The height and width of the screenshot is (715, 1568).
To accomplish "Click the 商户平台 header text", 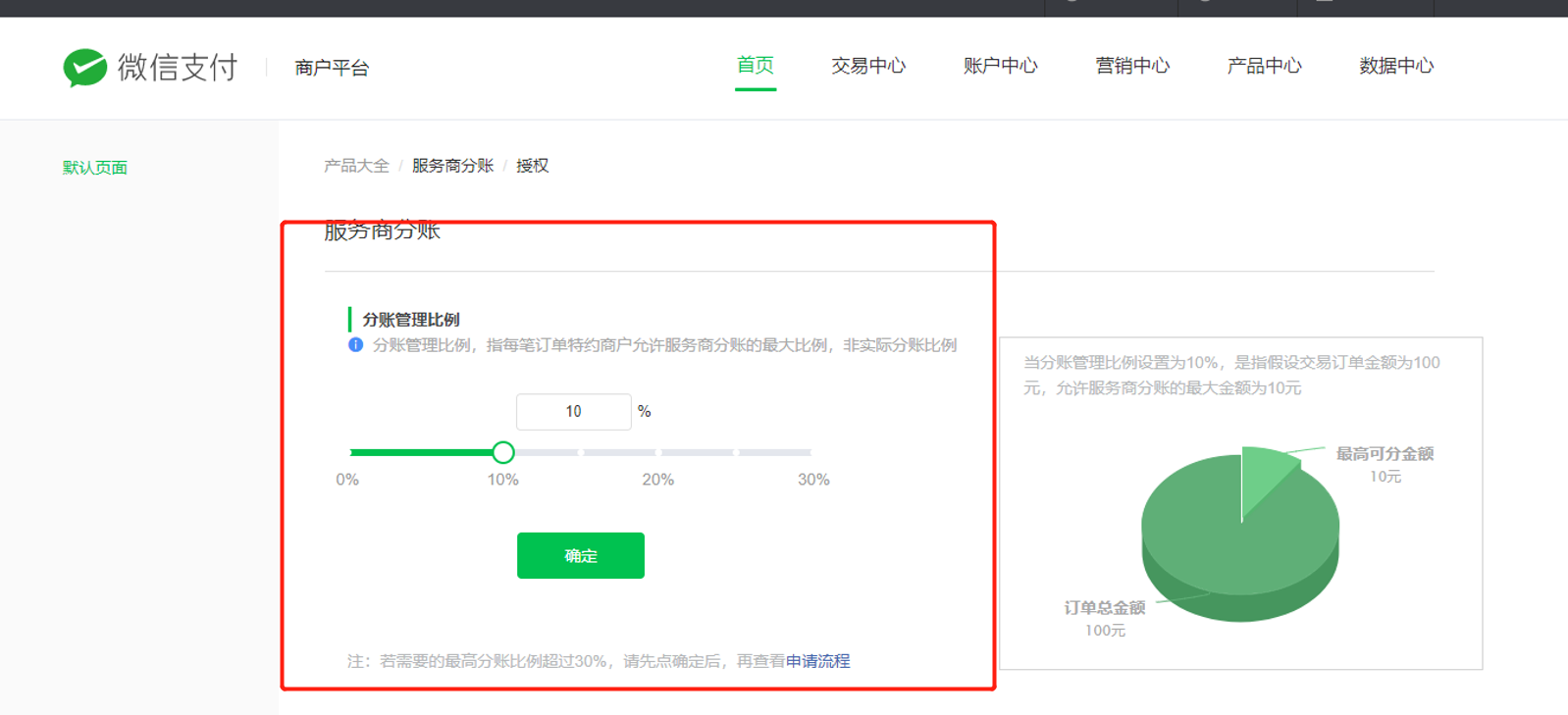I will tap(332, 68).
